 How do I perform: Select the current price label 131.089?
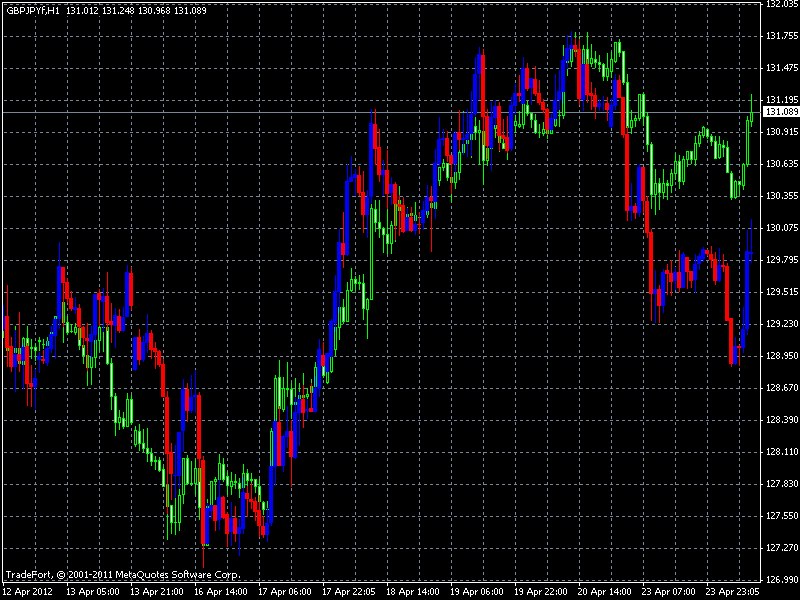click(x=782, y=112)
